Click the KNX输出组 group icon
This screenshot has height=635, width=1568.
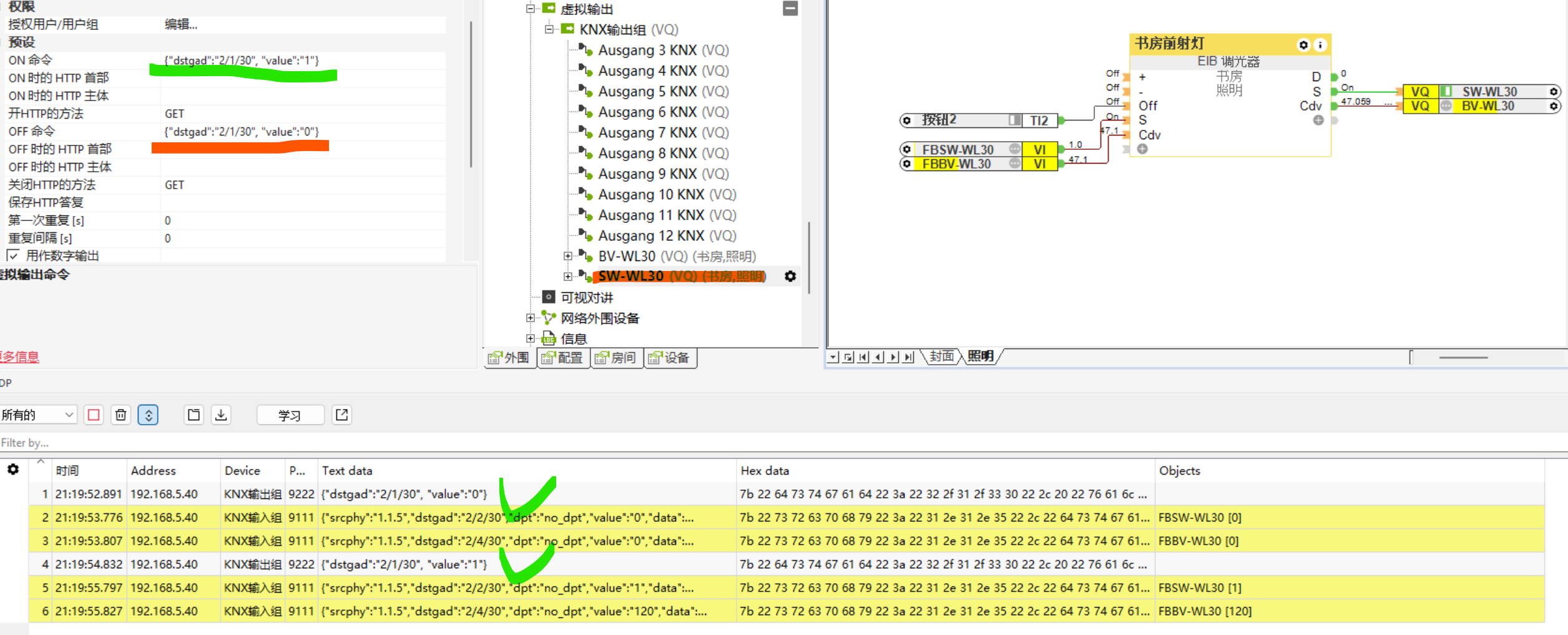pos(567,29)
